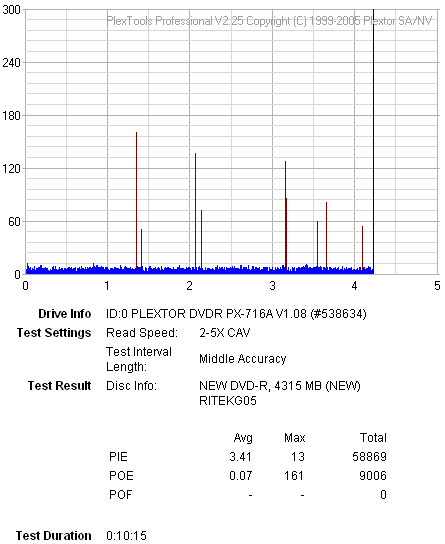
Task: Click the black vertical end-of-disc line
Action: coord(373,142)
